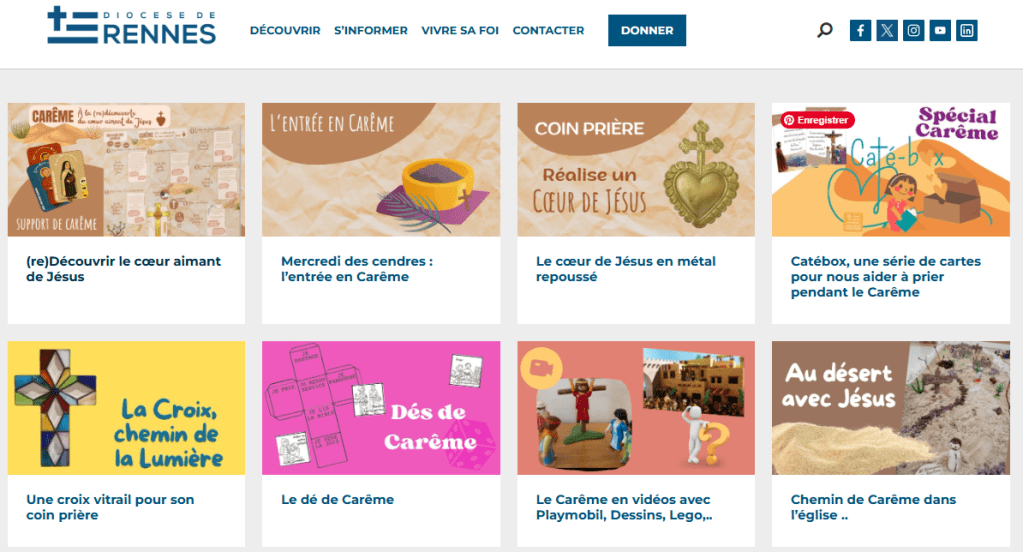
Task: Open the LinkedIn social icon
Action: click(967, 30)
